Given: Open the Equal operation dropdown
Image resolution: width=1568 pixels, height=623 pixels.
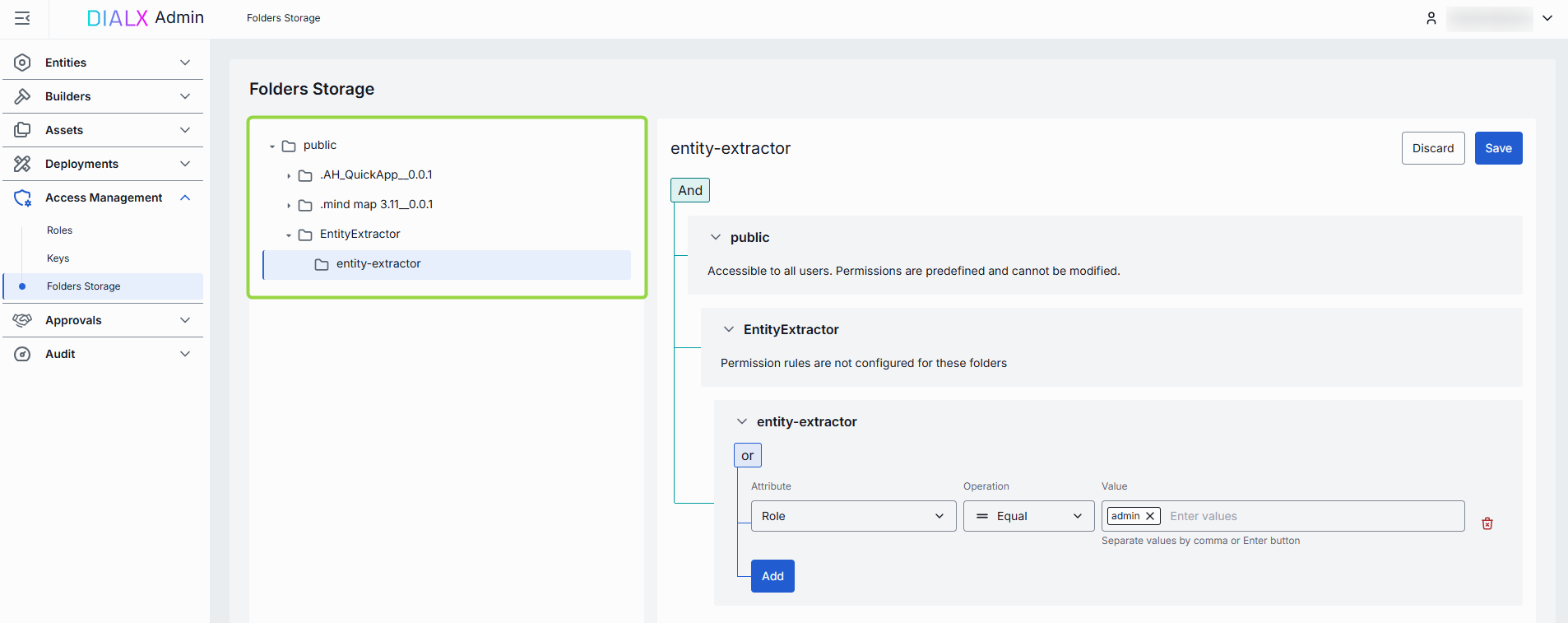Looking at the screenshot, I should point(1028,516).
